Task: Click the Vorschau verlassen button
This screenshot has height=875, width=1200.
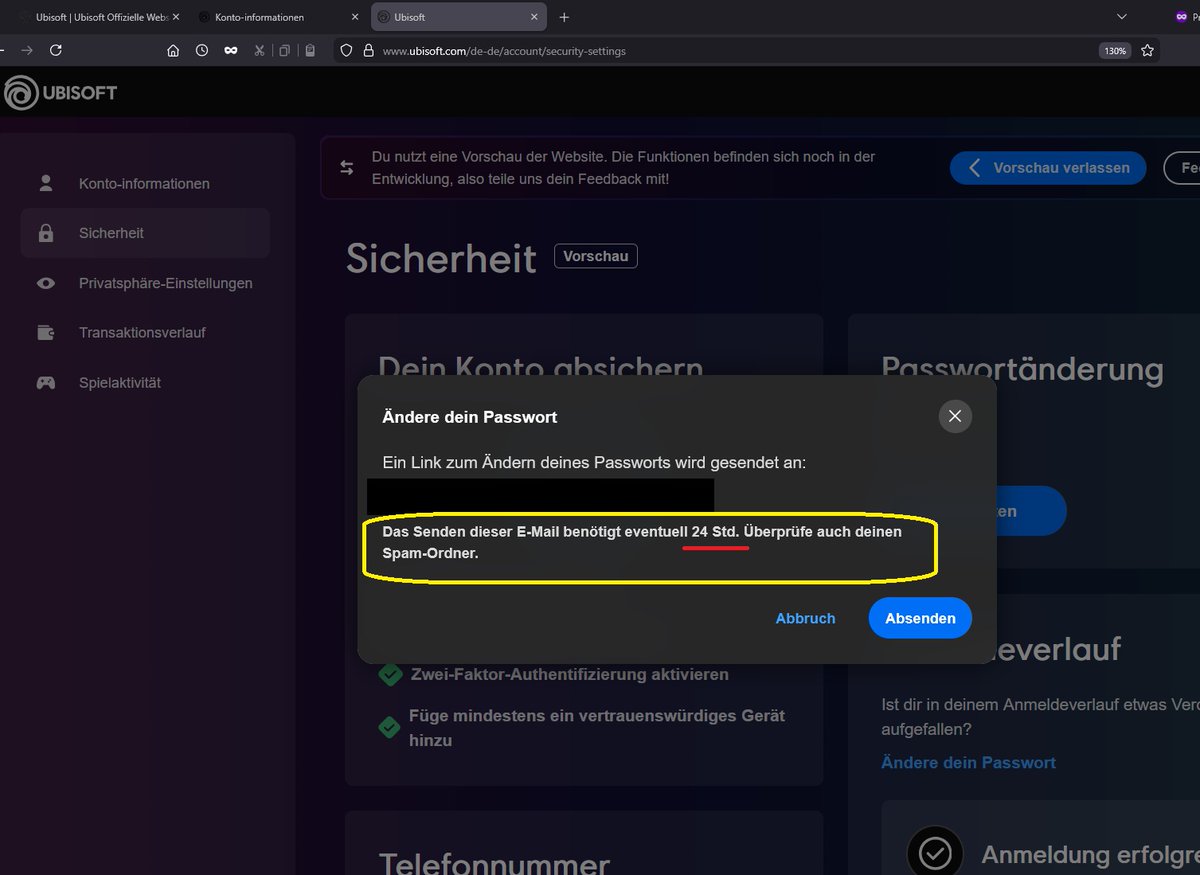Action: pos(1047,168)
